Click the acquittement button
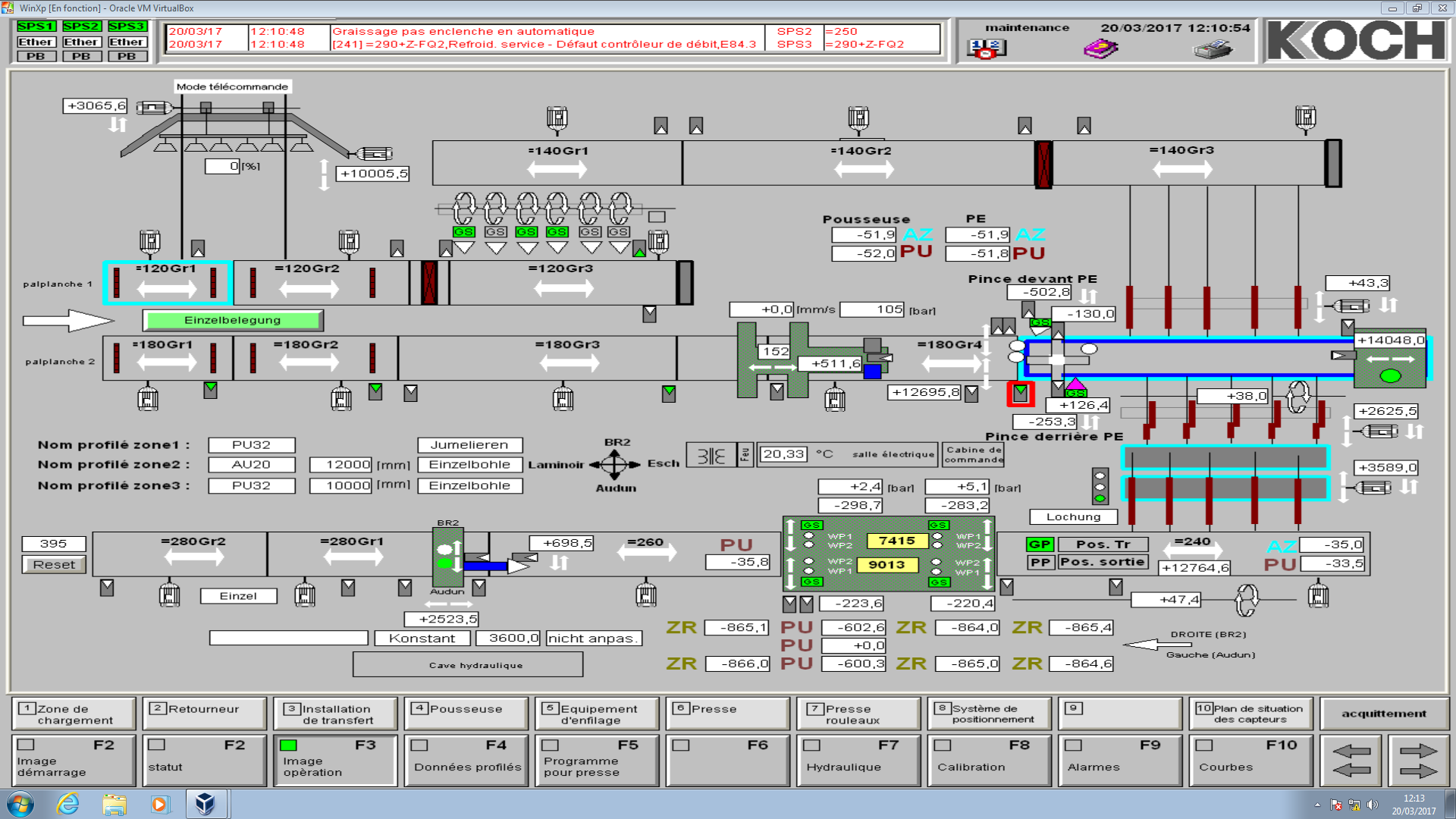 tap(1383, 714)
